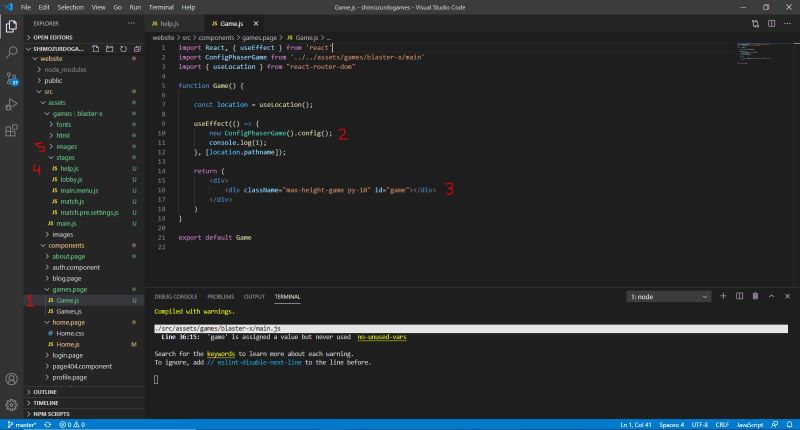Open errors and warnings count in status bar

click(x=72, y=424)
